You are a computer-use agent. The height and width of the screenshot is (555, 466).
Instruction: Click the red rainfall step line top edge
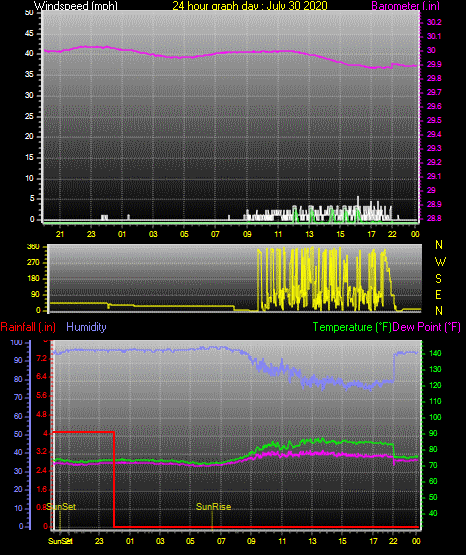click(83, 432)
